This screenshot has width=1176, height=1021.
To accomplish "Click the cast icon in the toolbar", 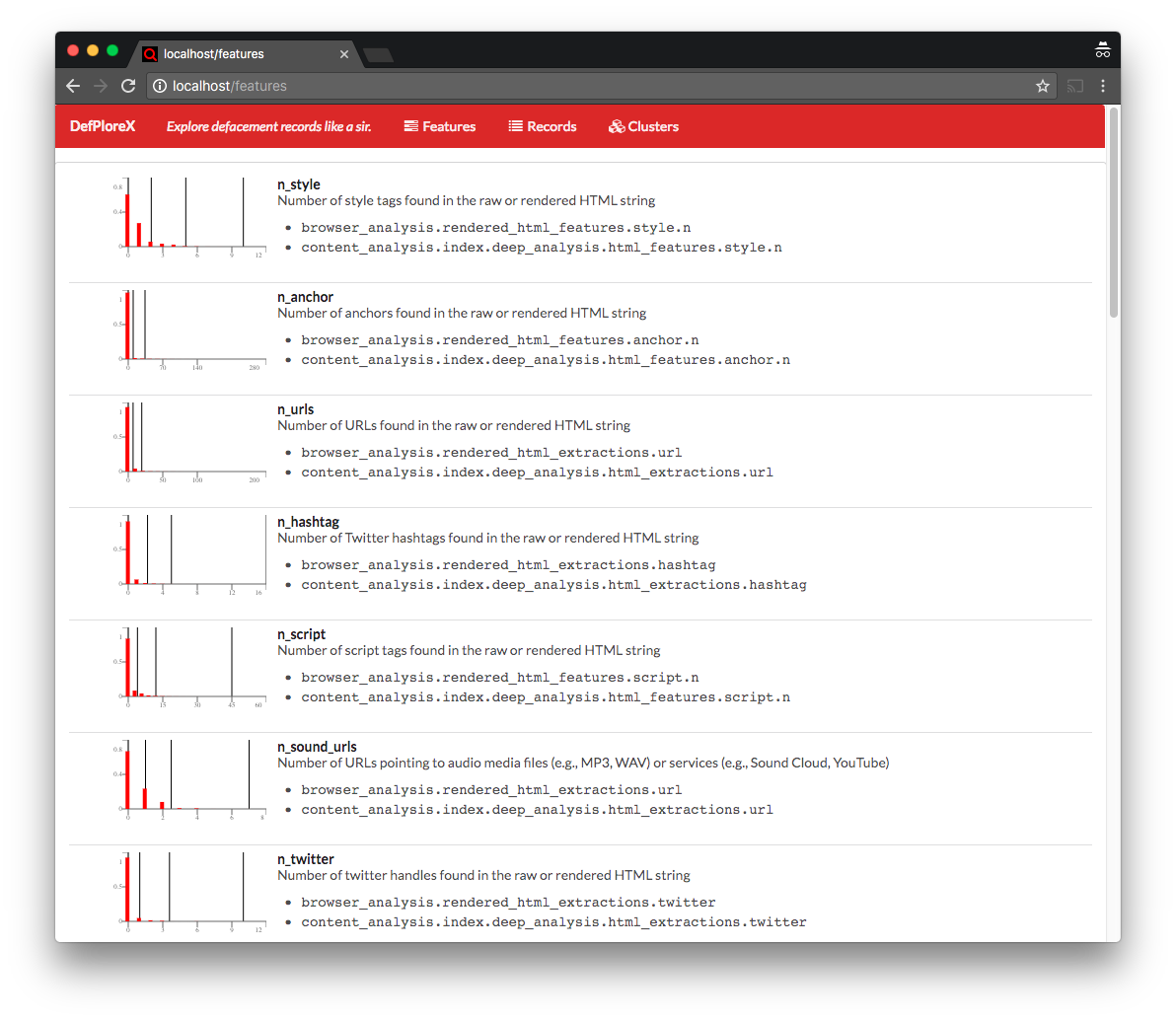I will point(1075,86).
